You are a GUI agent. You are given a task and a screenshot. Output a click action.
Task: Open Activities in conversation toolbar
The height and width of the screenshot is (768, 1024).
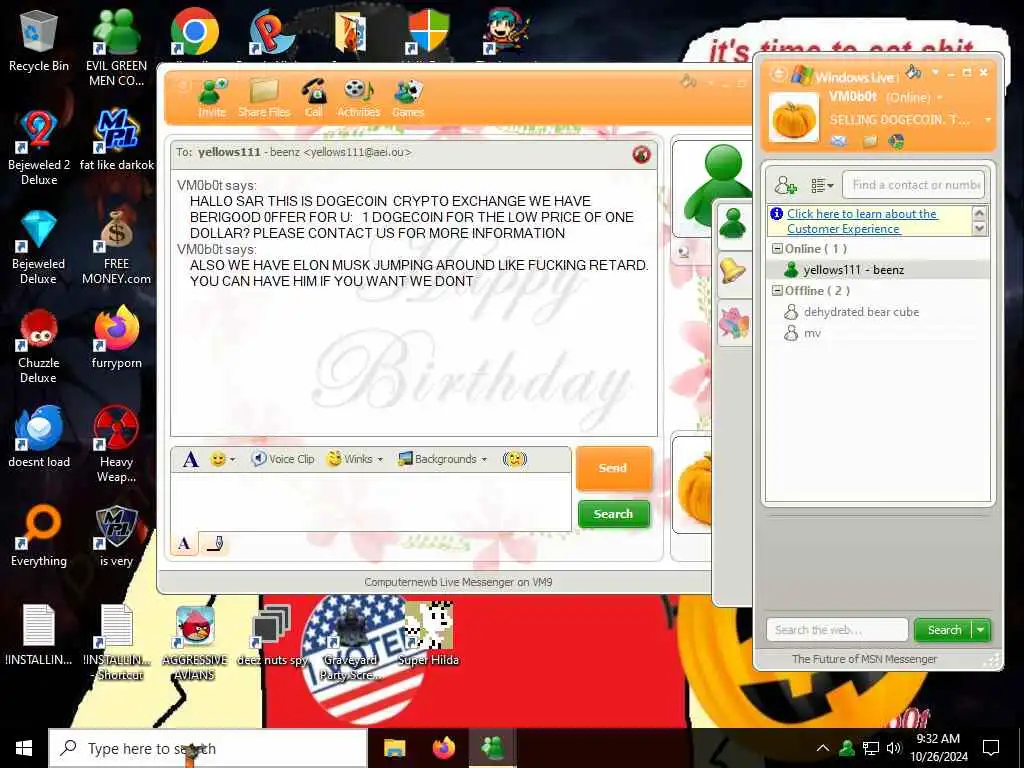pos(359,98)
